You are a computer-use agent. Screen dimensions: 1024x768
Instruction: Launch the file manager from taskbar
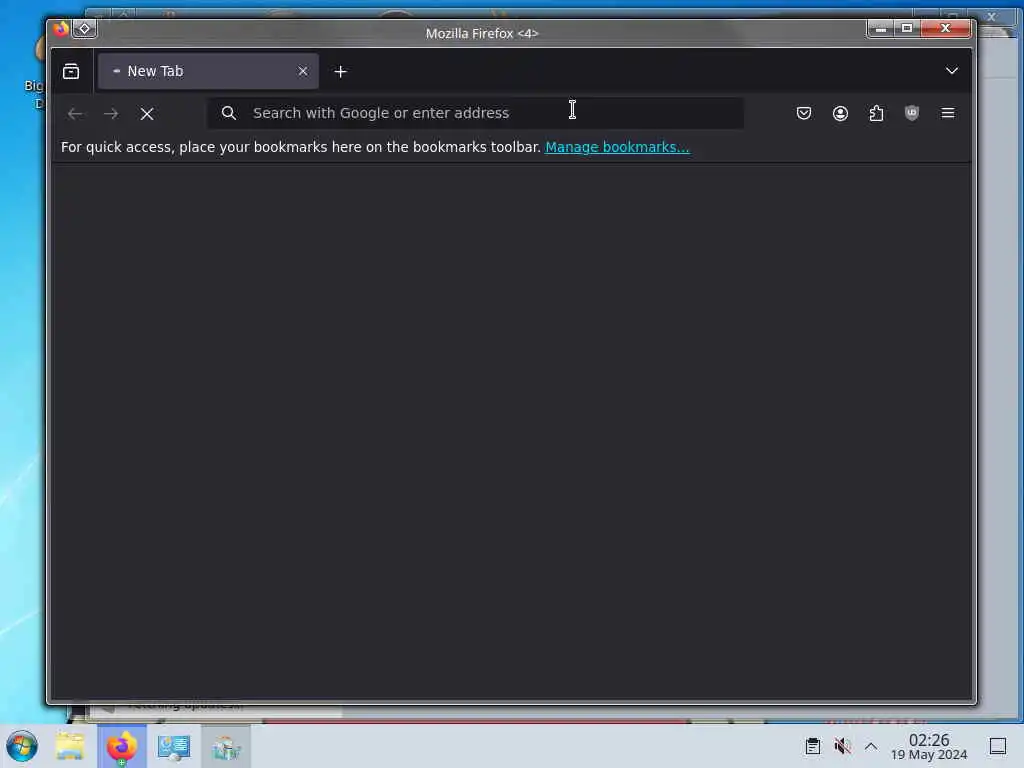point(70,746)
